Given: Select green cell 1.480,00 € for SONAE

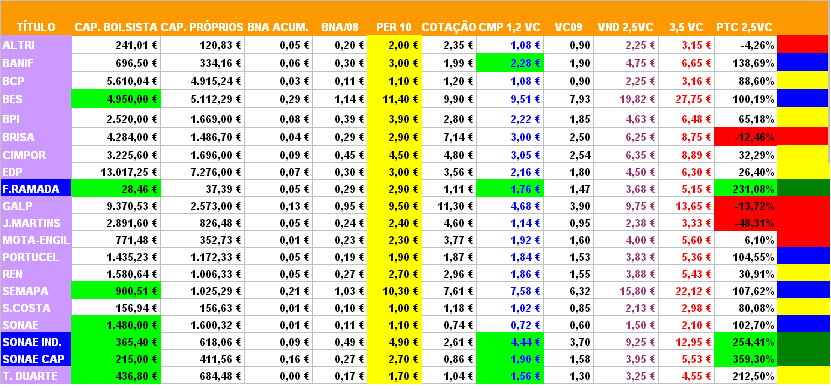Looking at the screenshot, I should [x=115, y=324].
